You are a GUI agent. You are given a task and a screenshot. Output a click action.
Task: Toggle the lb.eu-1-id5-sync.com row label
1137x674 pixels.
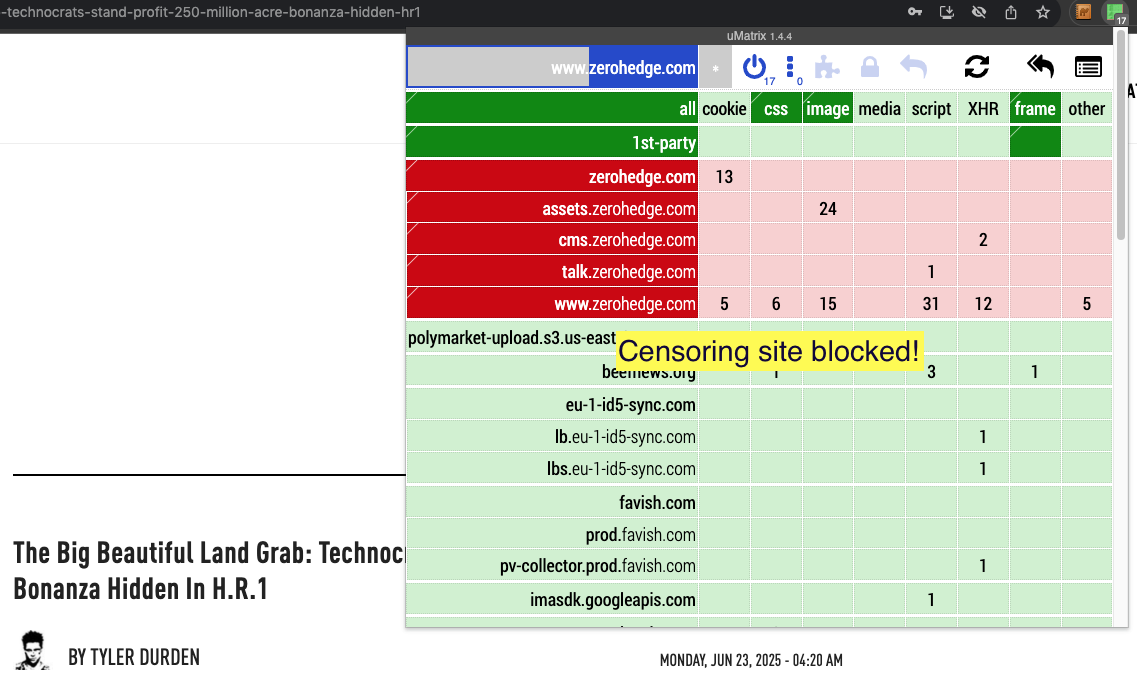click(552, 437)
